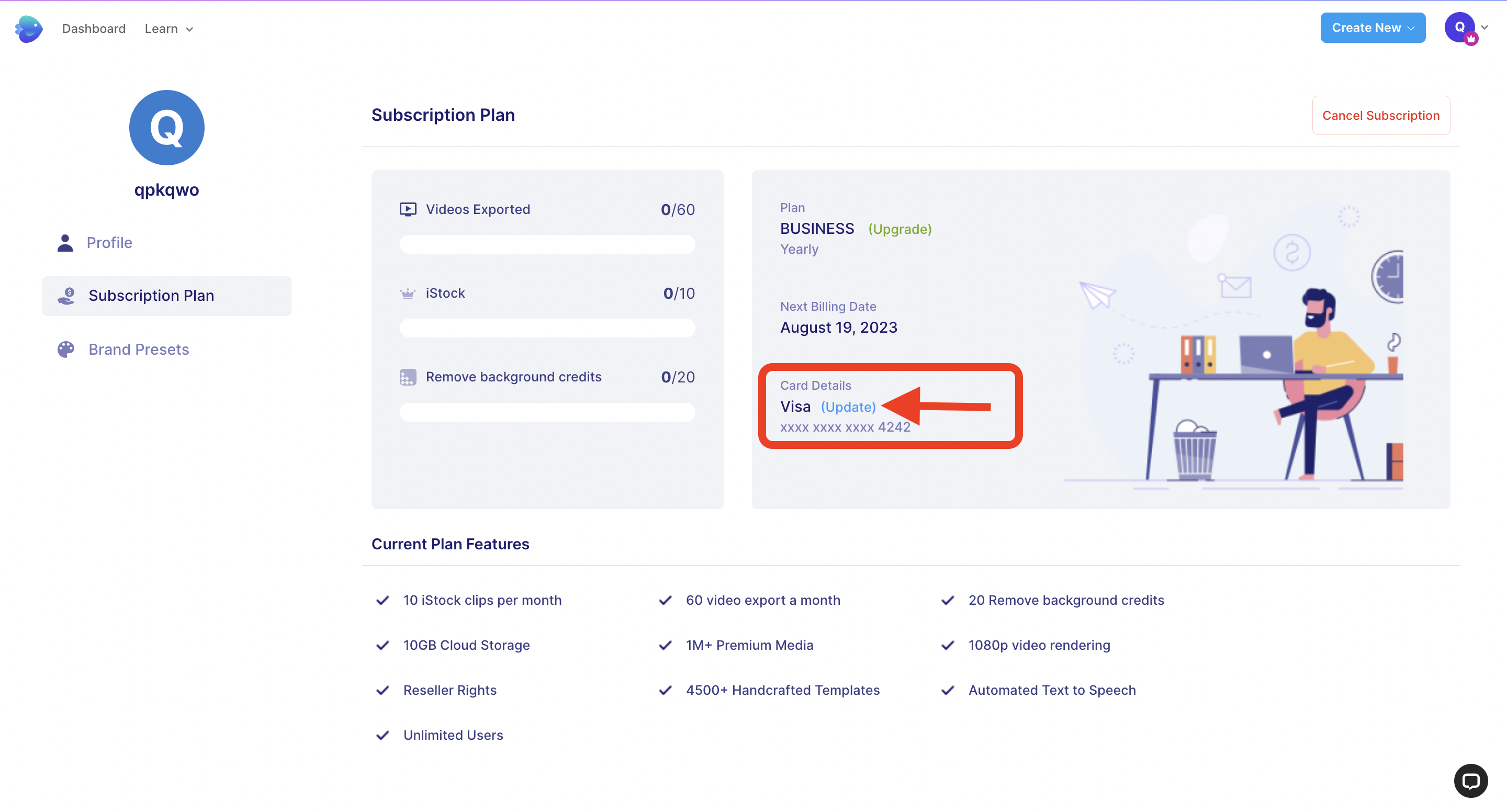Viewport: 1507px width, 812px height.
Task: Expand the Learn menu
Action: click(x=169, y=29)
